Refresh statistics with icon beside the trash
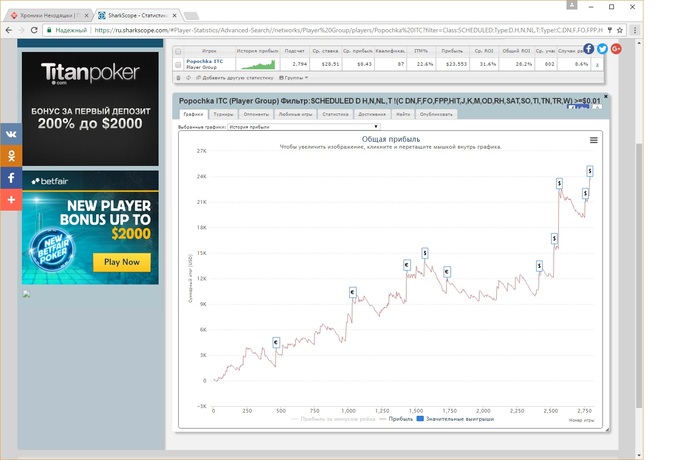This screenshot has width=700, height=460. [188, 78]
